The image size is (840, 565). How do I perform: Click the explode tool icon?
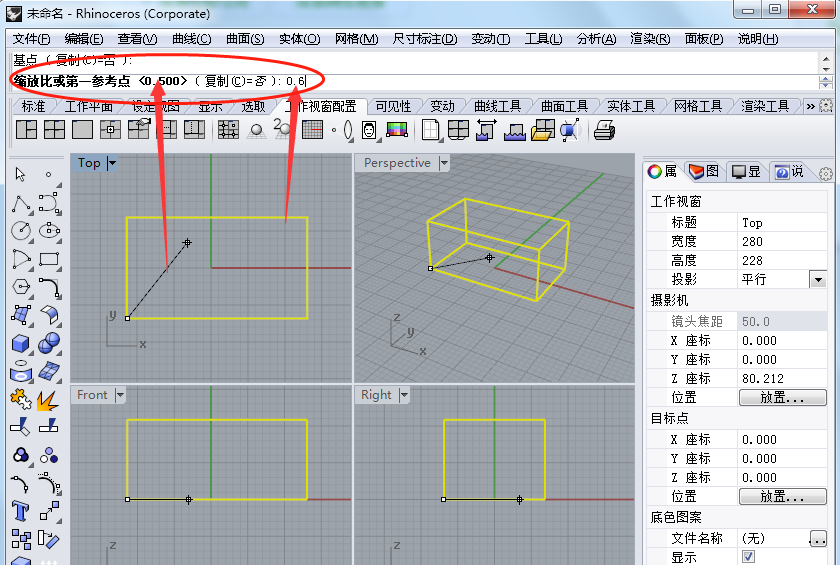coord(48,400)
